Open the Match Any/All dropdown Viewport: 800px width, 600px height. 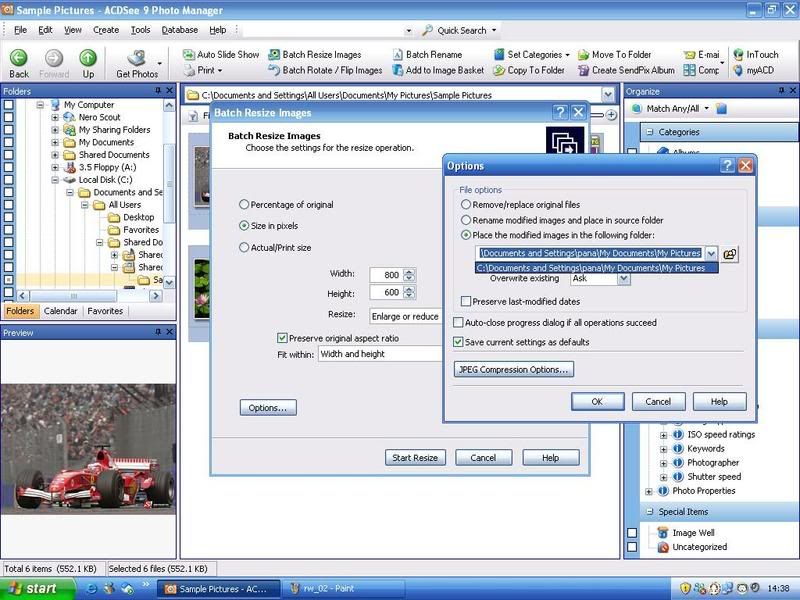click(x=678, y=109)
